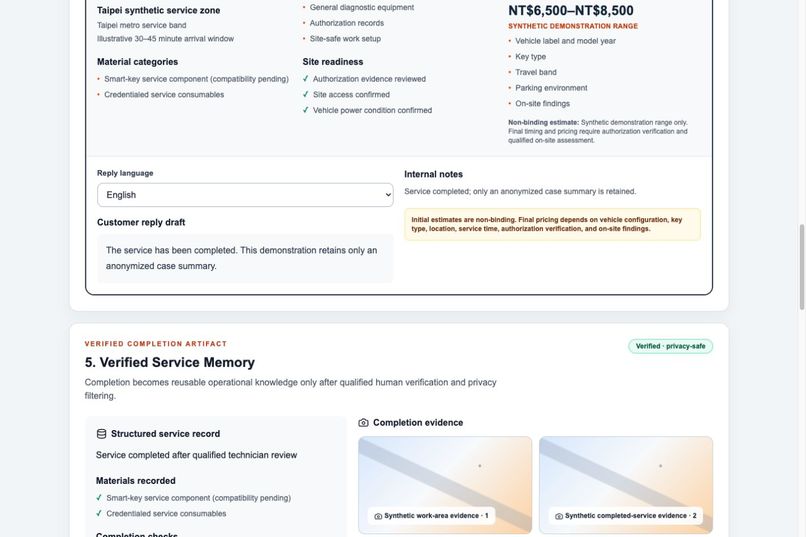Screen dimensions: 806x537
Task: Click the Non-binding estimate disclaimer text
Action: tap(598, 131)
